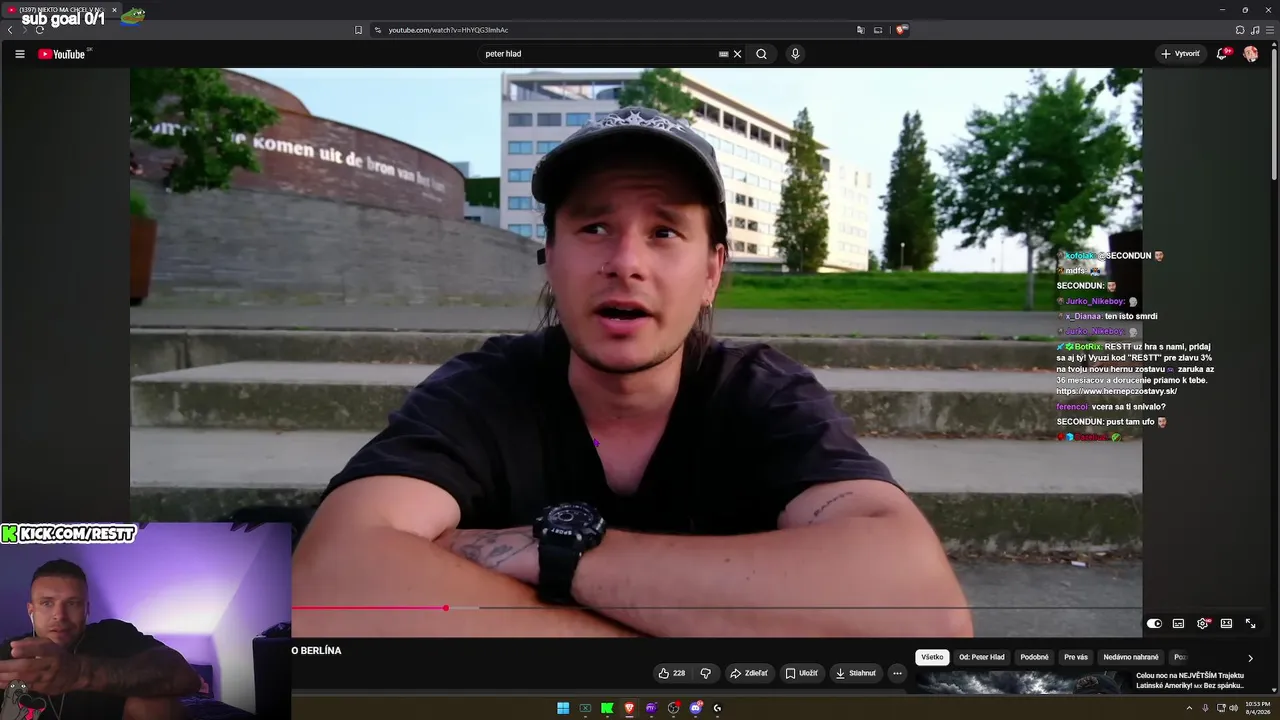This screenshot has width=1280, height=720.
Task: Open the Kick app on taskbar
Action: (x=607, y=708)
